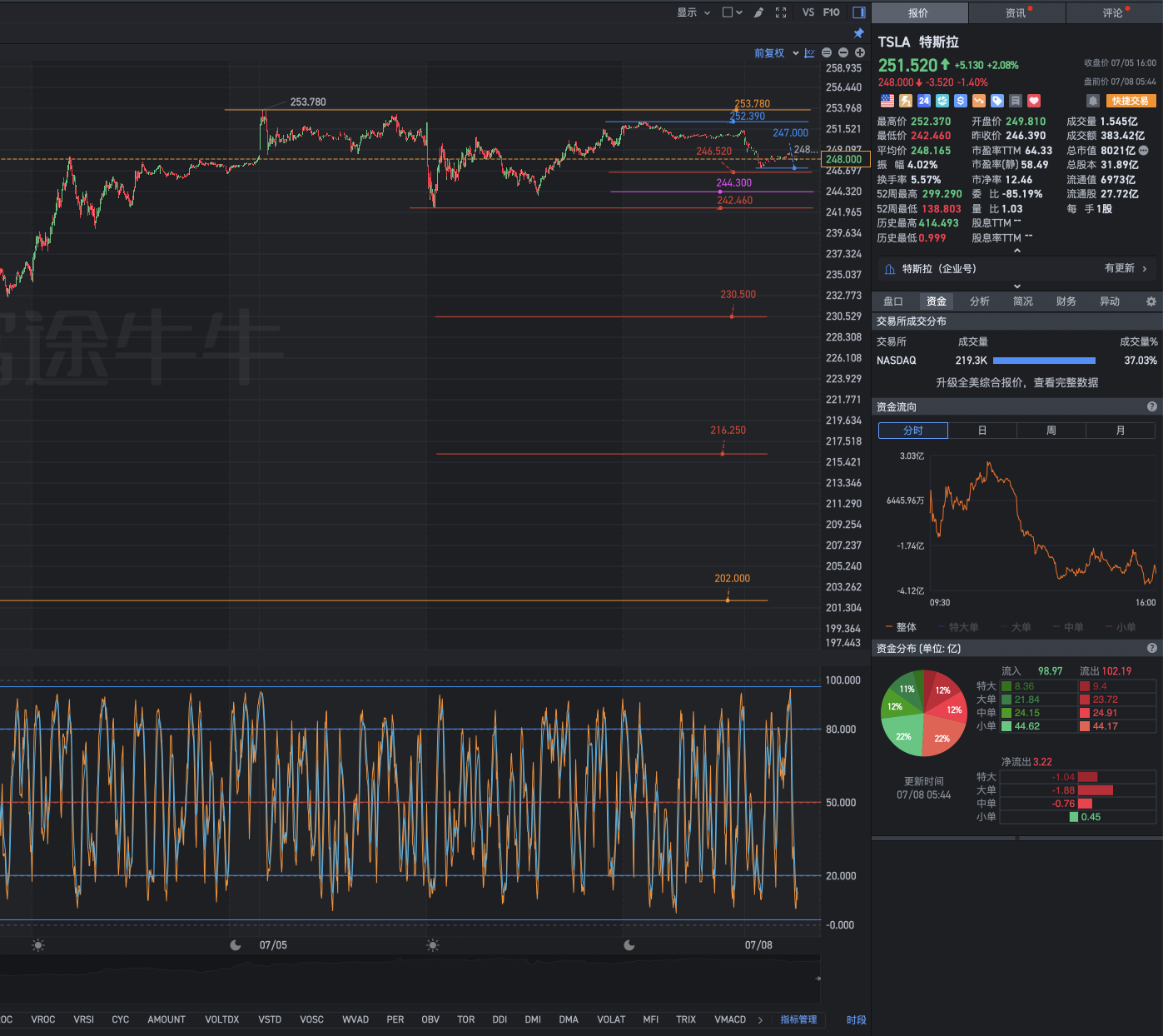
Task: Open the F10 company info
Action: point(832,12)
